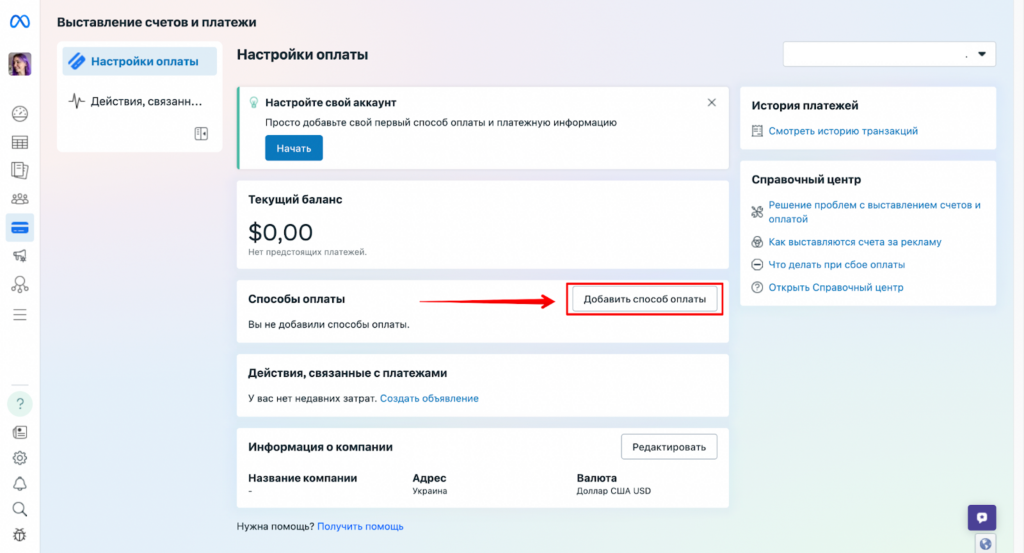Open the search magnifier icon

coord(20,509)
